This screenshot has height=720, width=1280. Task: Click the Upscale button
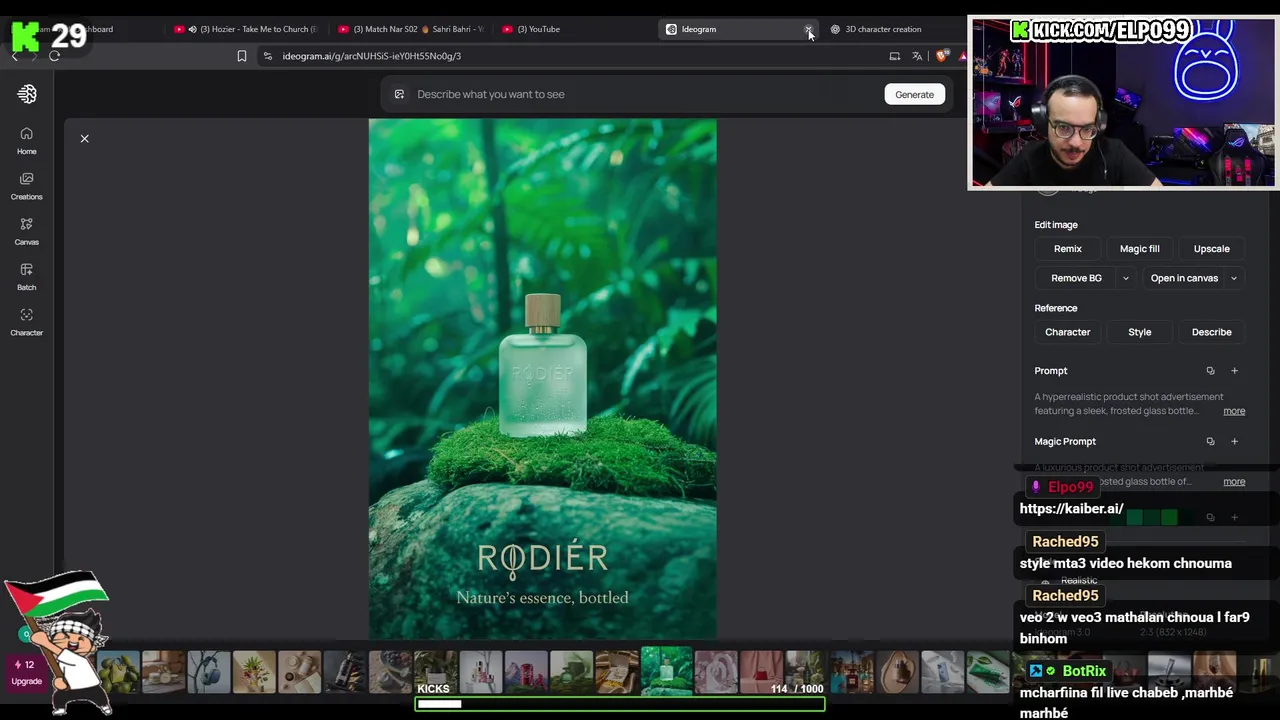tap(1212, 249)
